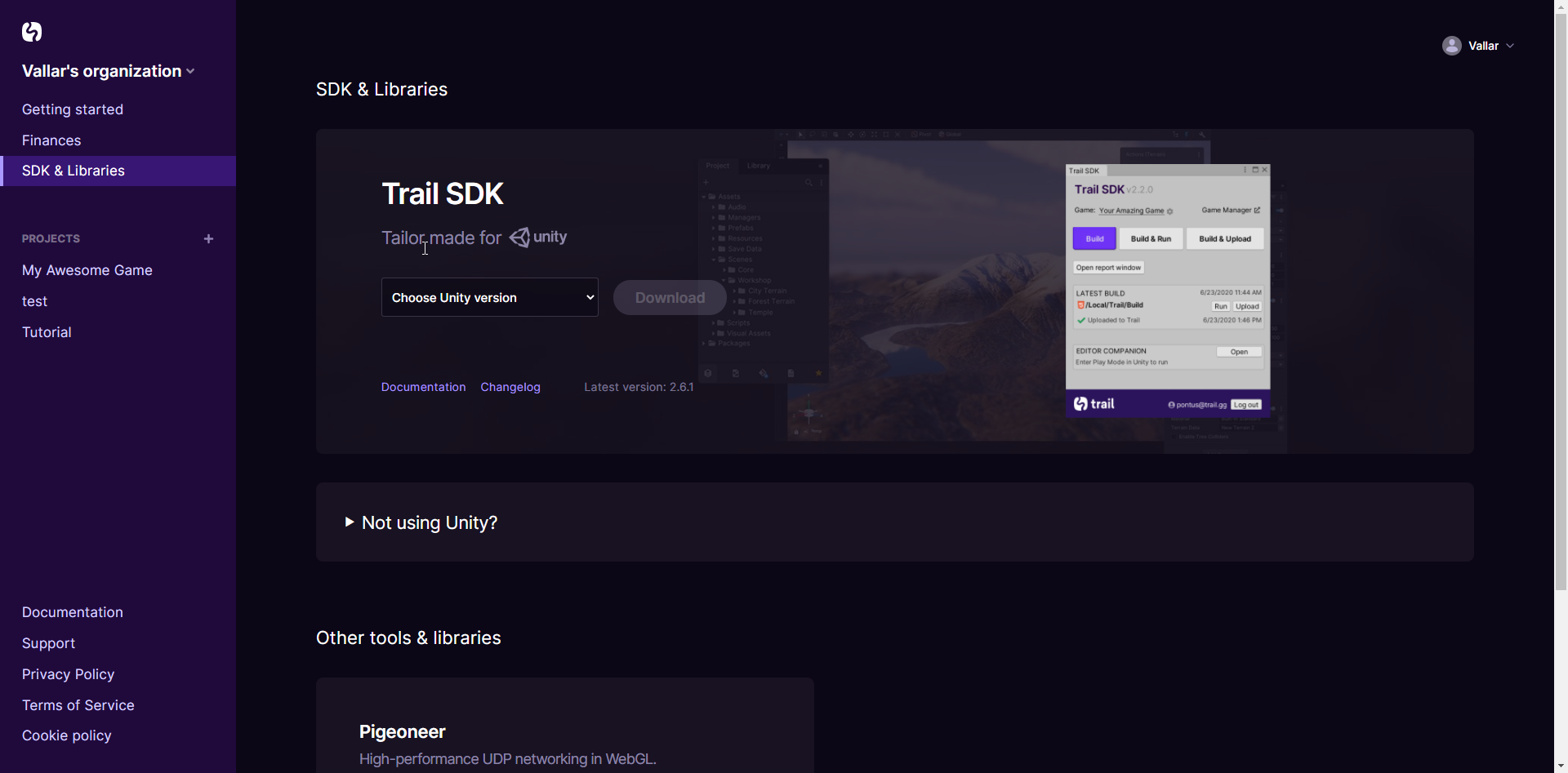Click the 'Latest version: 2.6.1' text
Image resolution: width=1568 pixels, height=773 pixels.
639,387
